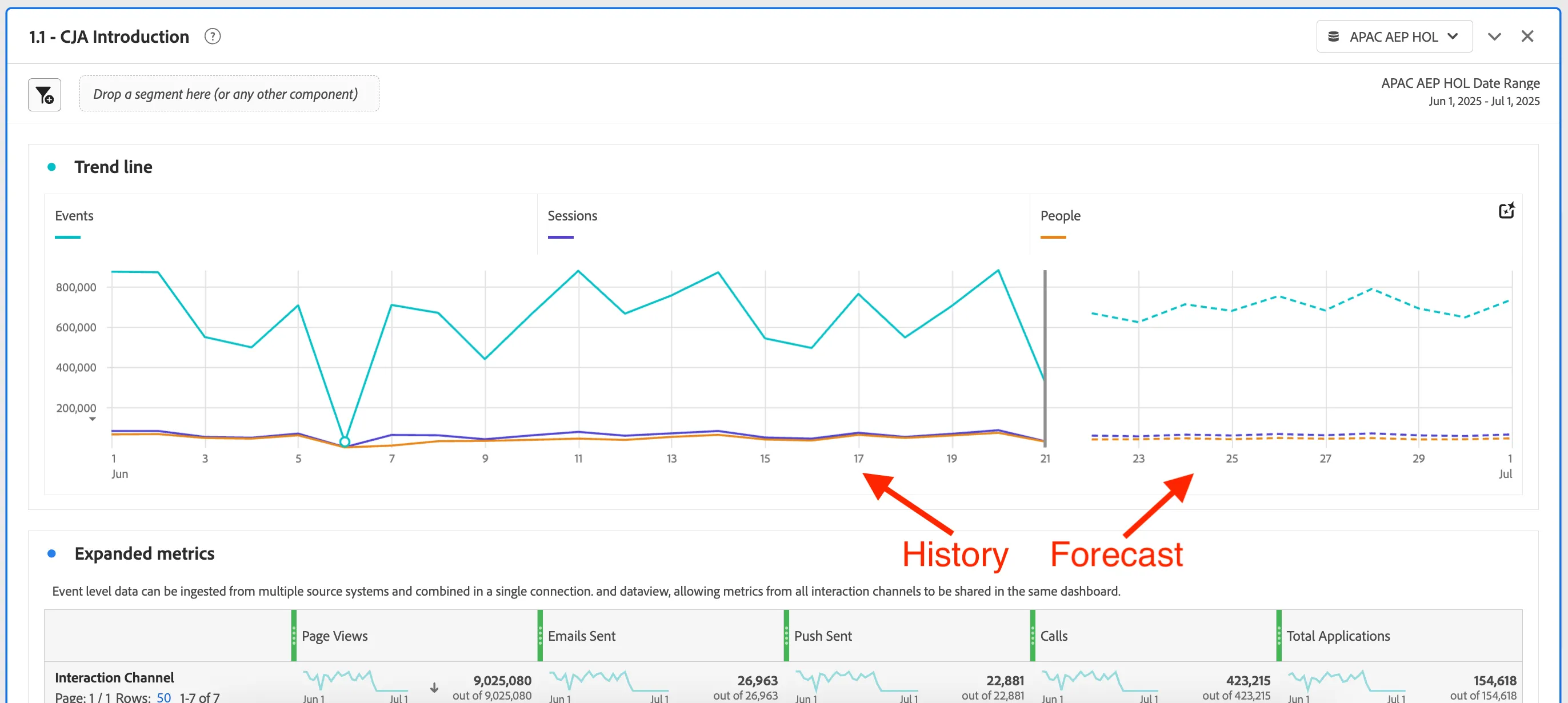Click the Page Views sparkline

(x=355, y=681)
